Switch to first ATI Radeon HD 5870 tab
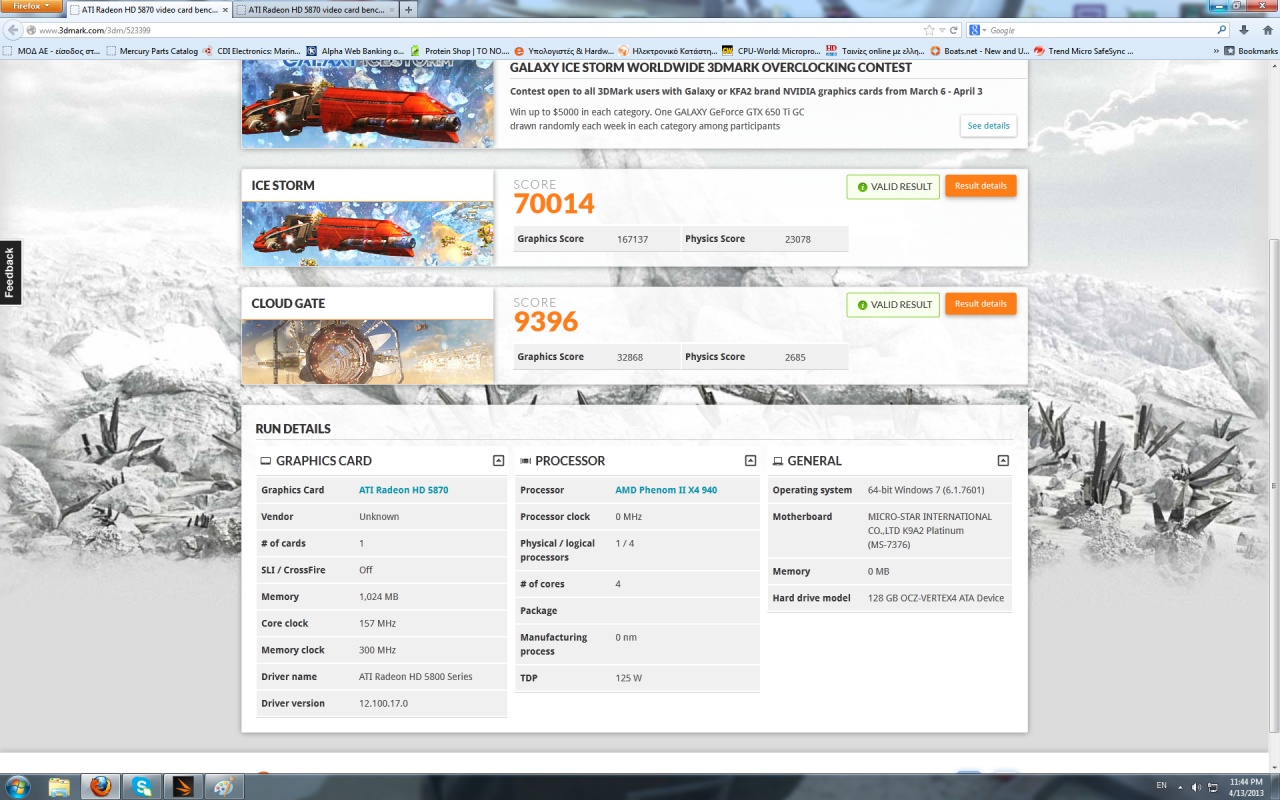The width and height of the screenshot is (1280, 800). click(148, 9)
